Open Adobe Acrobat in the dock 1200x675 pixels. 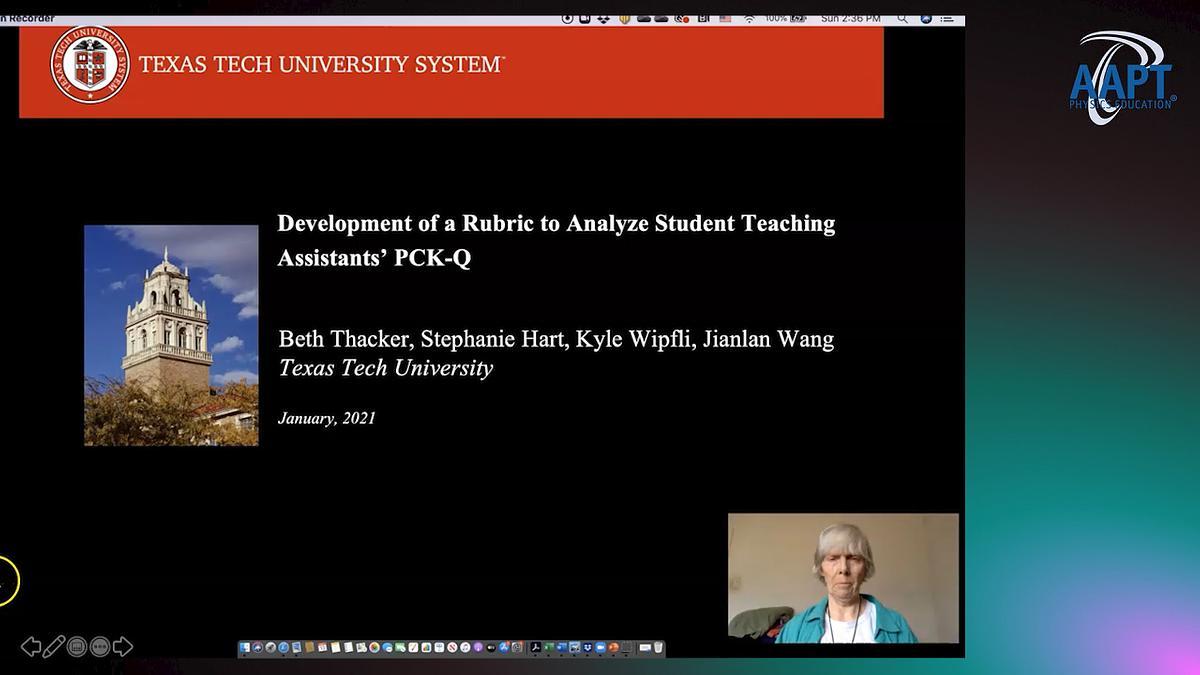pyautogui.click(x=535, y=648)
